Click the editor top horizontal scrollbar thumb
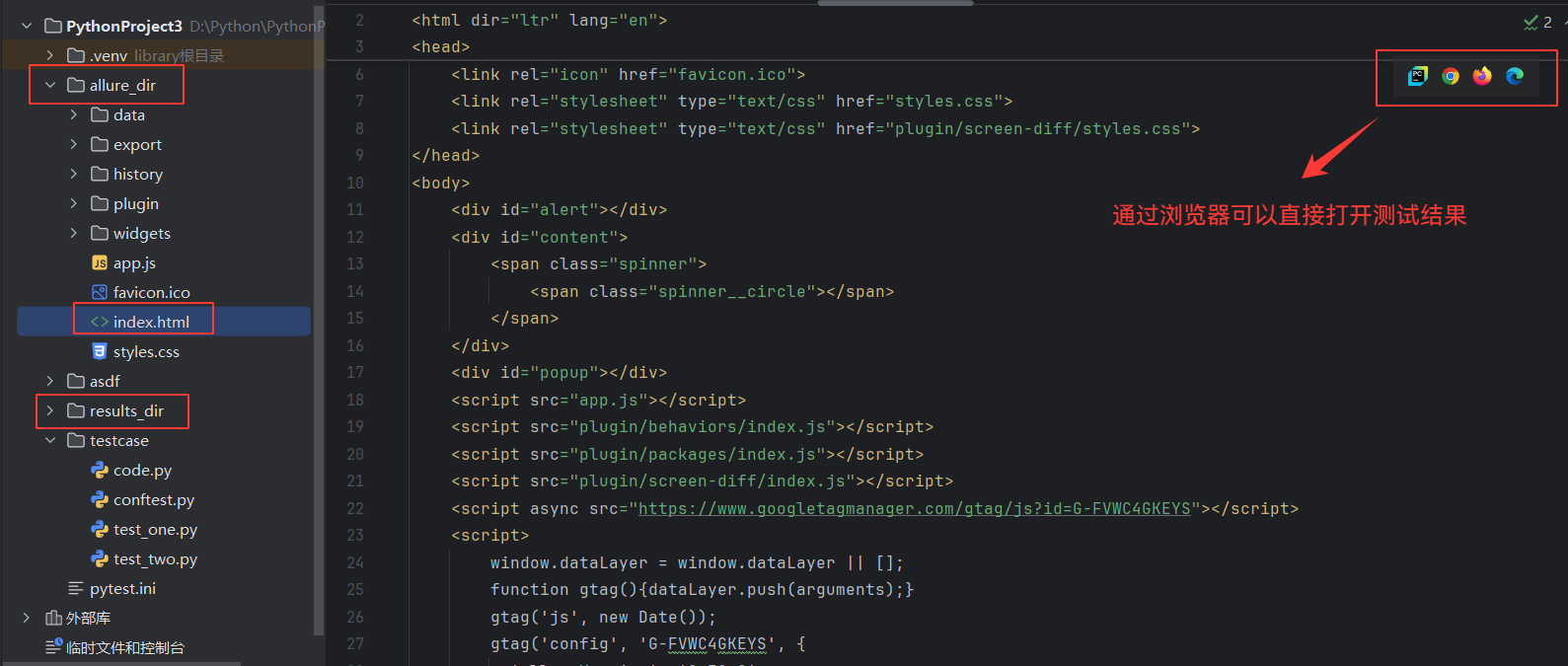Screen dimensions: 1568x666 click(x=896, y=3)
